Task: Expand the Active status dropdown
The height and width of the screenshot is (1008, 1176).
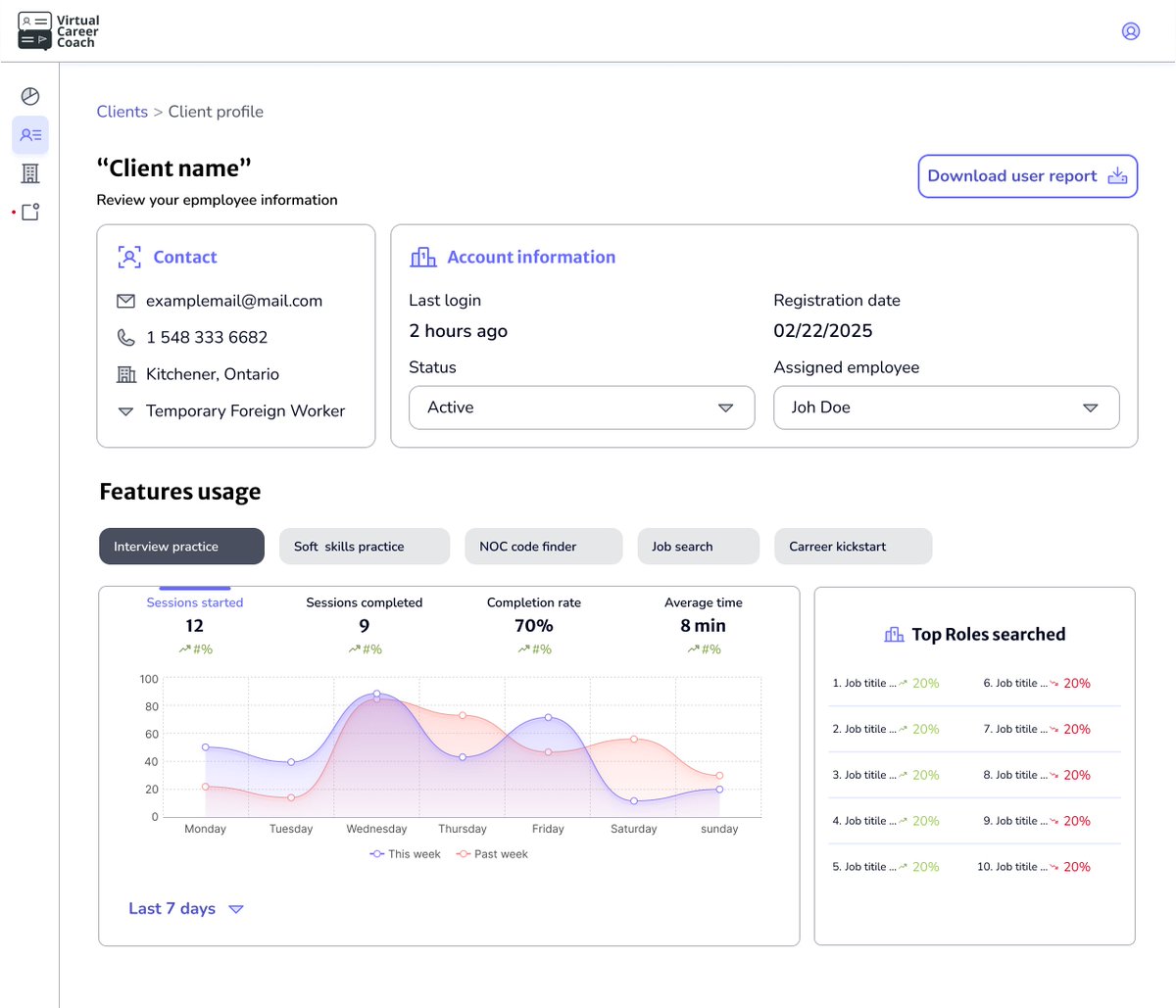Action: (582, 408)
